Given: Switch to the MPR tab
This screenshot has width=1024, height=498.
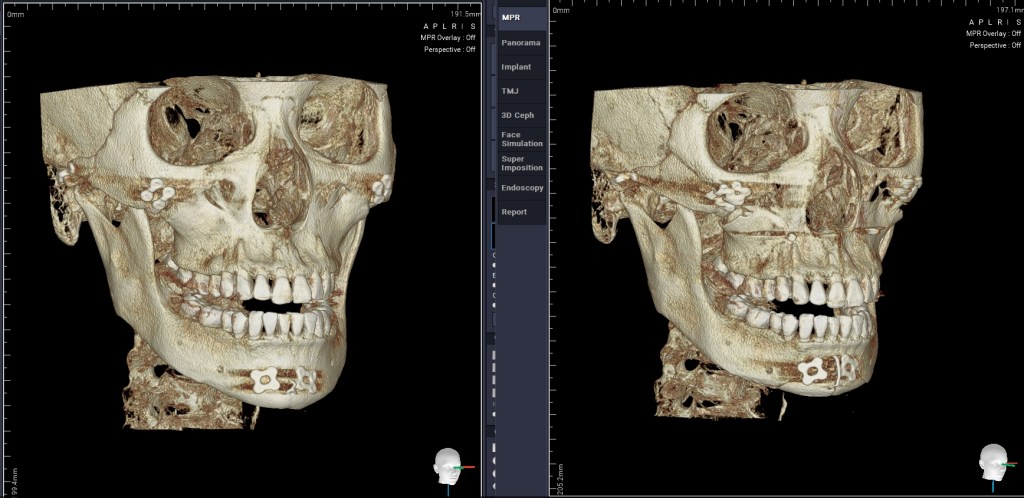Looking at the screenshot, I should pos(522,17).
